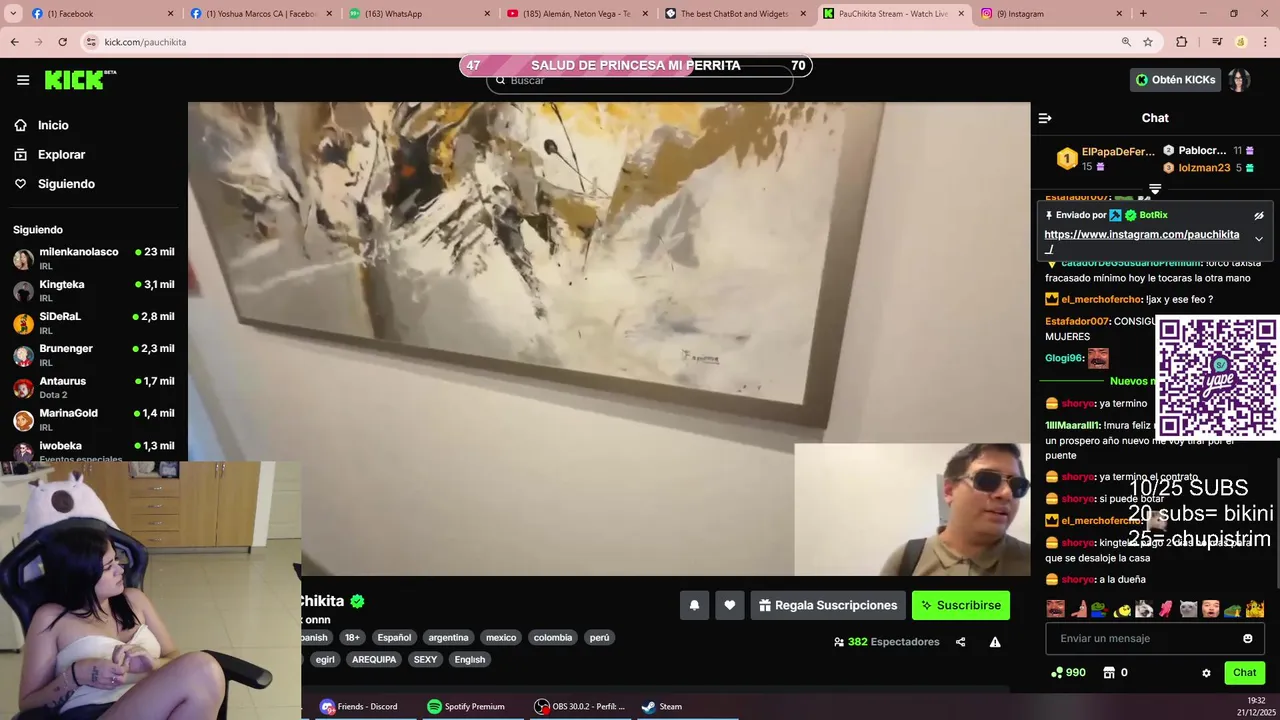This screenshot has width=1280, height=720.
Task: Click the address bar kick.com/pauchikita
Action: point(600,42)
